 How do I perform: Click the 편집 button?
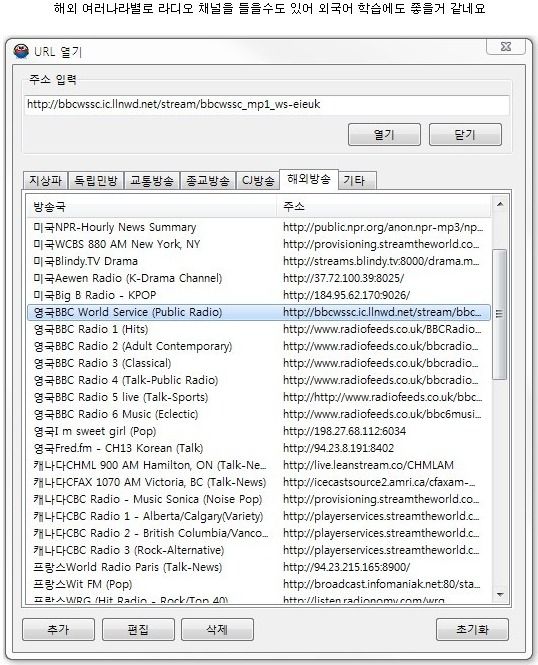[138, 629]
